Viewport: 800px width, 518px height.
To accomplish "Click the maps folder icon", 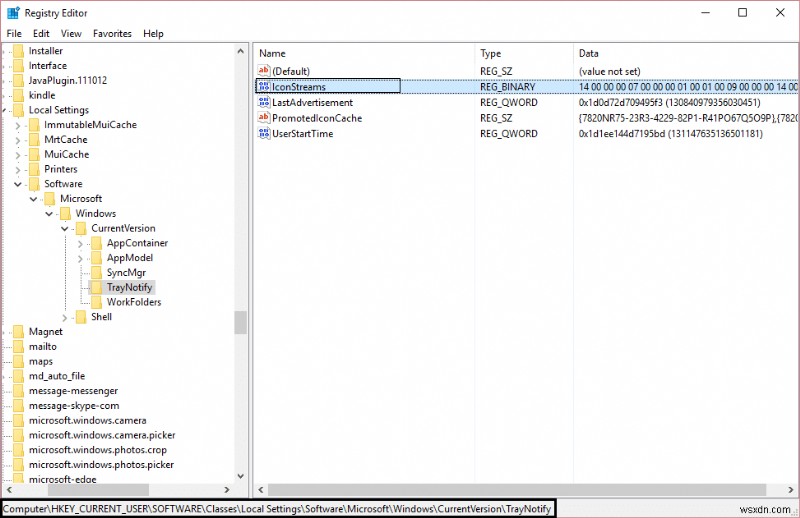I will (18, 361).
